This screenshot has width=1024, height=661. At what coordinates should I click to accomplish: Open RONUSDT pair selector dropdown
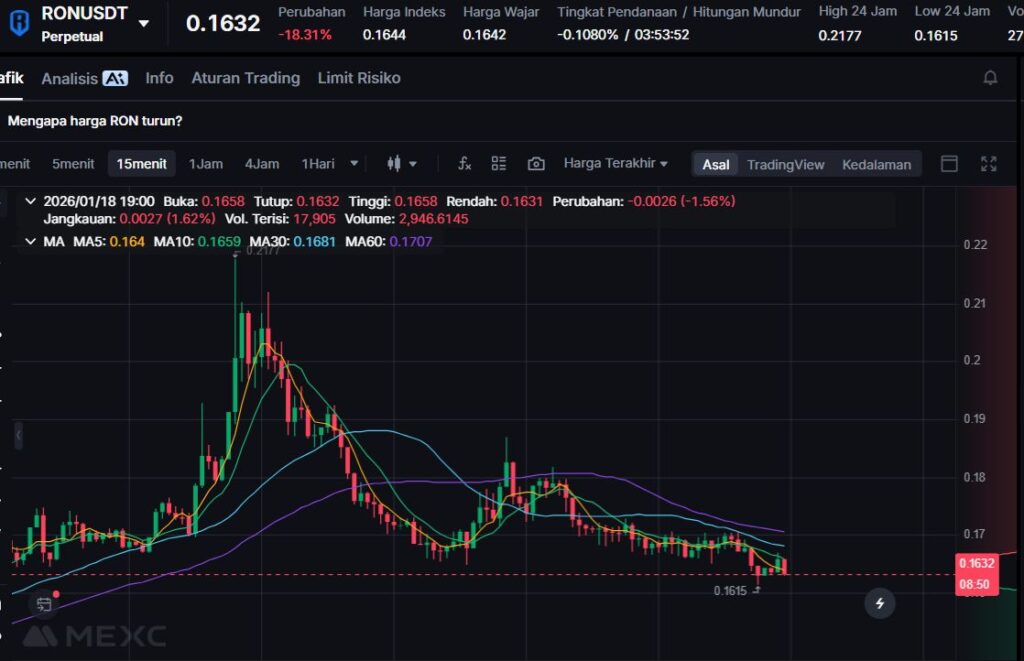tap(144, 23)
